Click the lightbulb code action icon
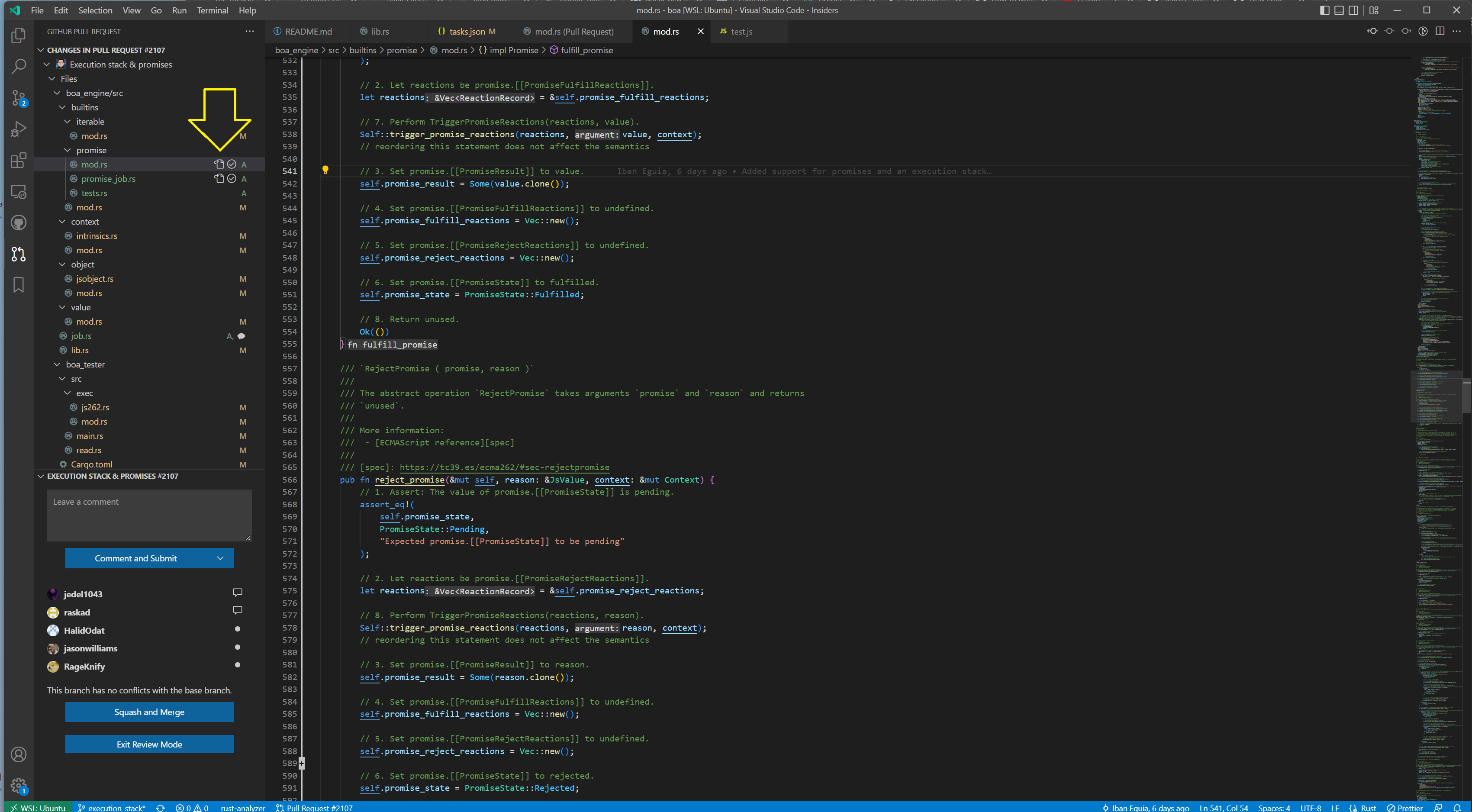The height and width of the screenshot is (812, 1472). (x=325, y=170)
